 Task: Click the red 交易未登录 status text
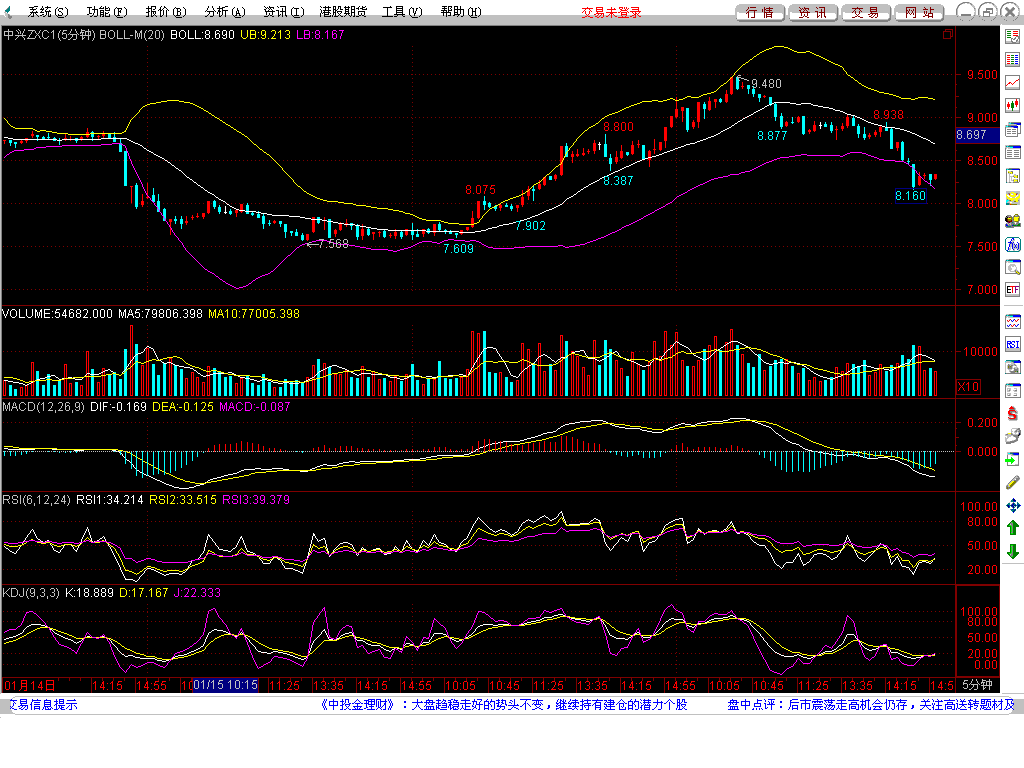(x=611, y=12)
